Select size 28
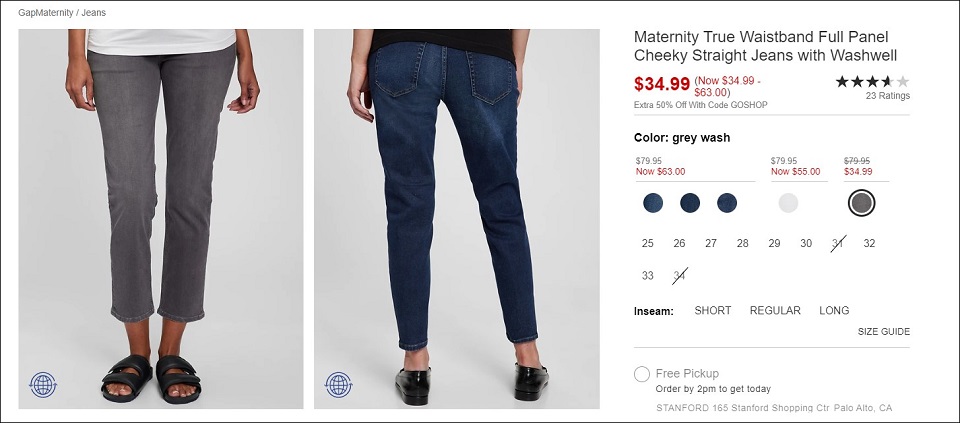Screen dimensions: 960x423 [x=743, y=244]
